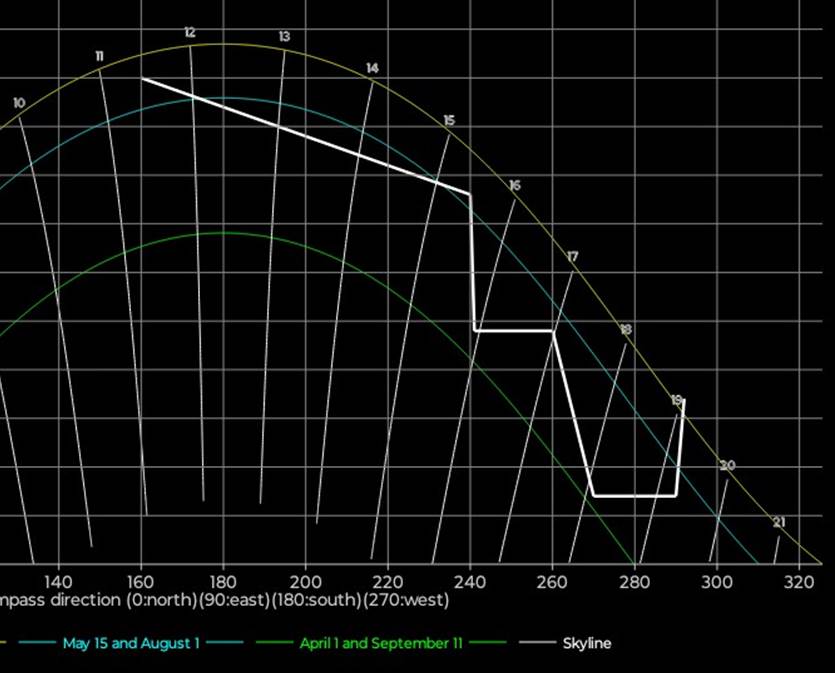This screenshot has height=673, width=835.
Task: Select the hour 10 marker label
Action: click(19, 103)
